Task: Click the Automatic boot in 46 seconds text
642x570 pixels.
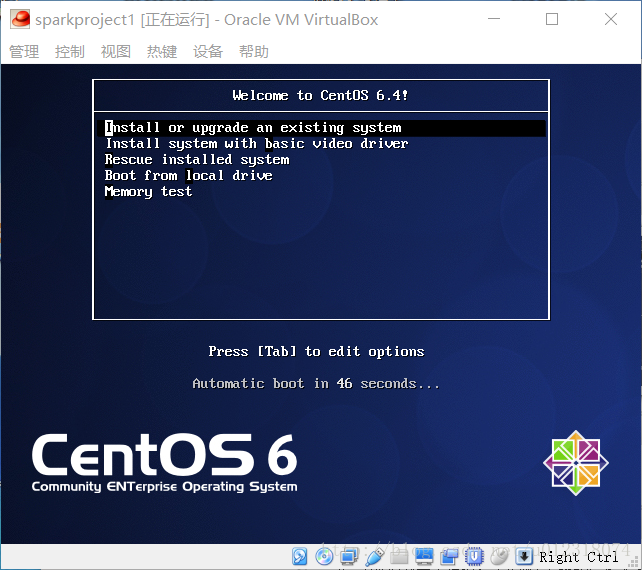Action: coord(316,384)
